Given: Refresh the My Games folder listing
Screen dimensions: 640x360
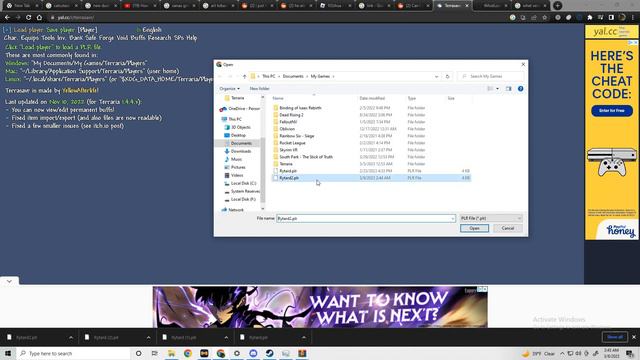Looking at the screenshot, I should tap(447, 76).
